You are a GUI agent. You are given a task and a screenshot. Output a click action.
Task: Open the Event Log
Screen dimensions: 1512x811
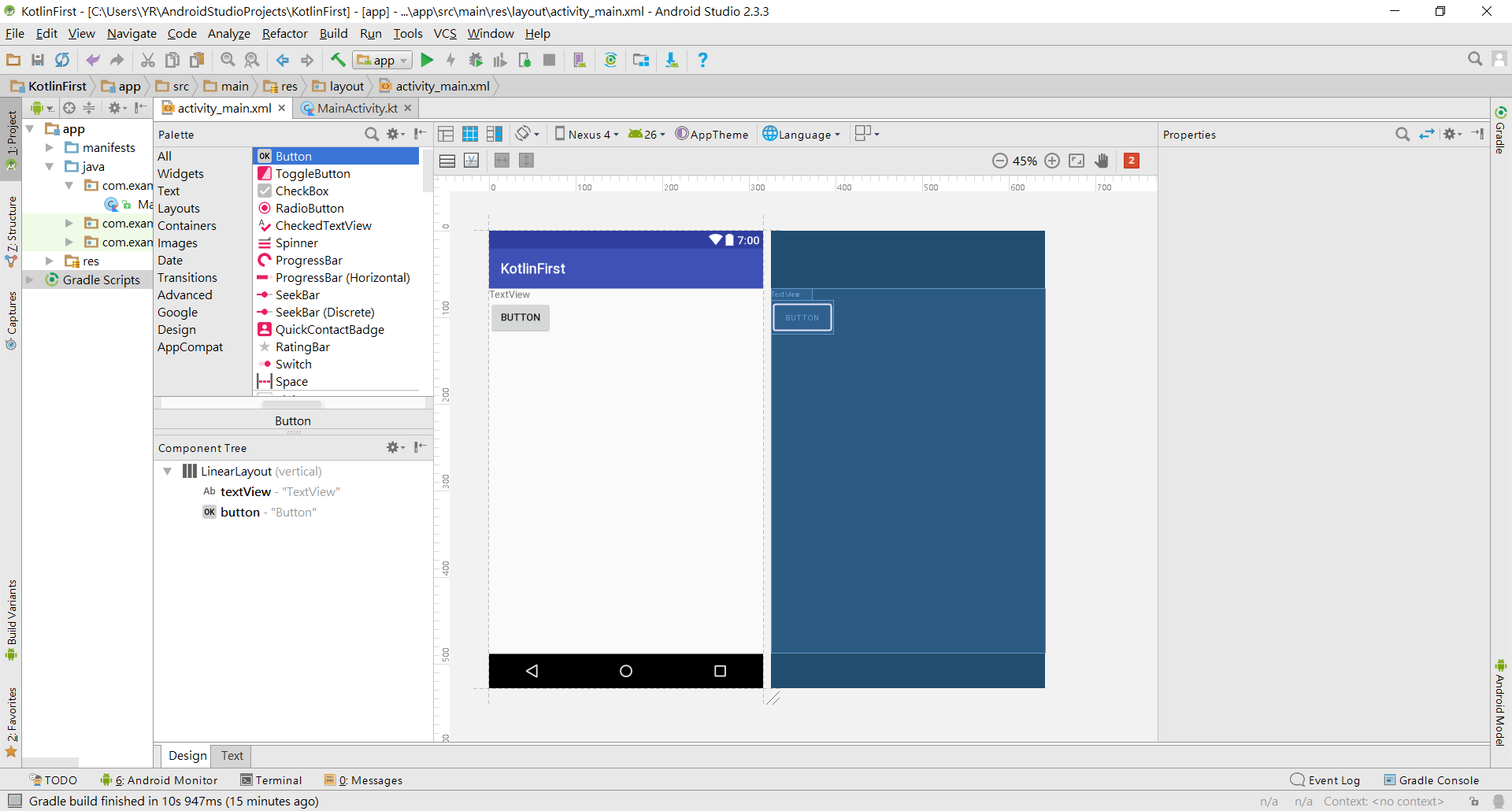click(1325, 780)
